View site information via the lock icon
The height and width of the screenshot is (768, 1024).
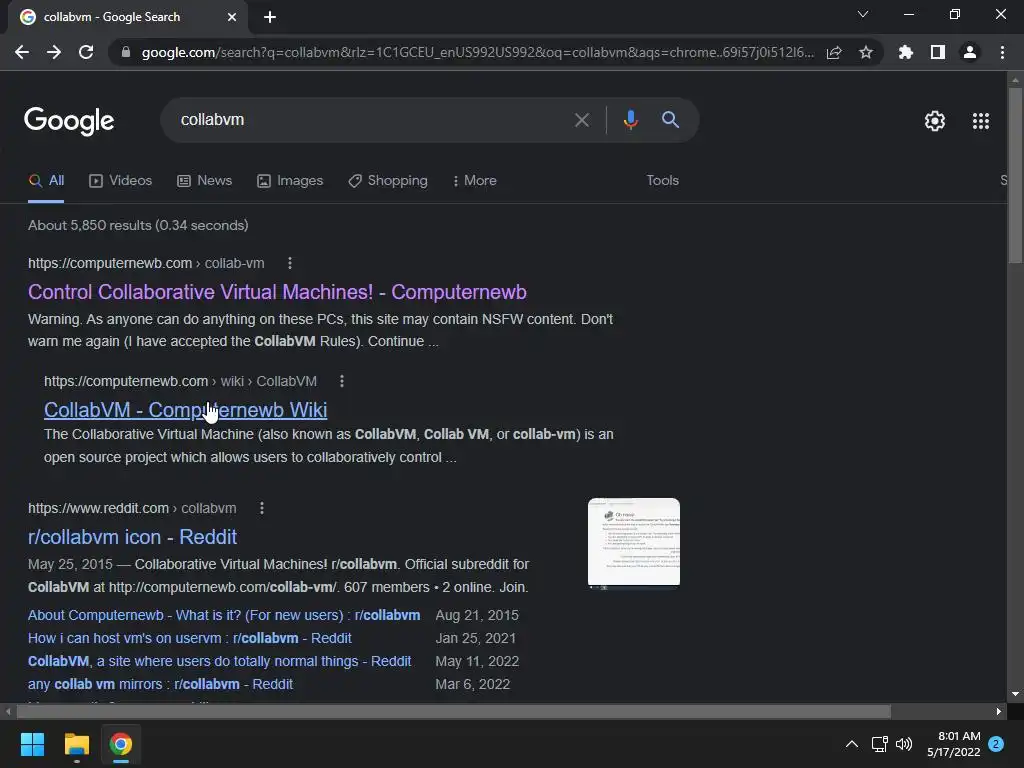pyautogui.click(x=126, y=52)
